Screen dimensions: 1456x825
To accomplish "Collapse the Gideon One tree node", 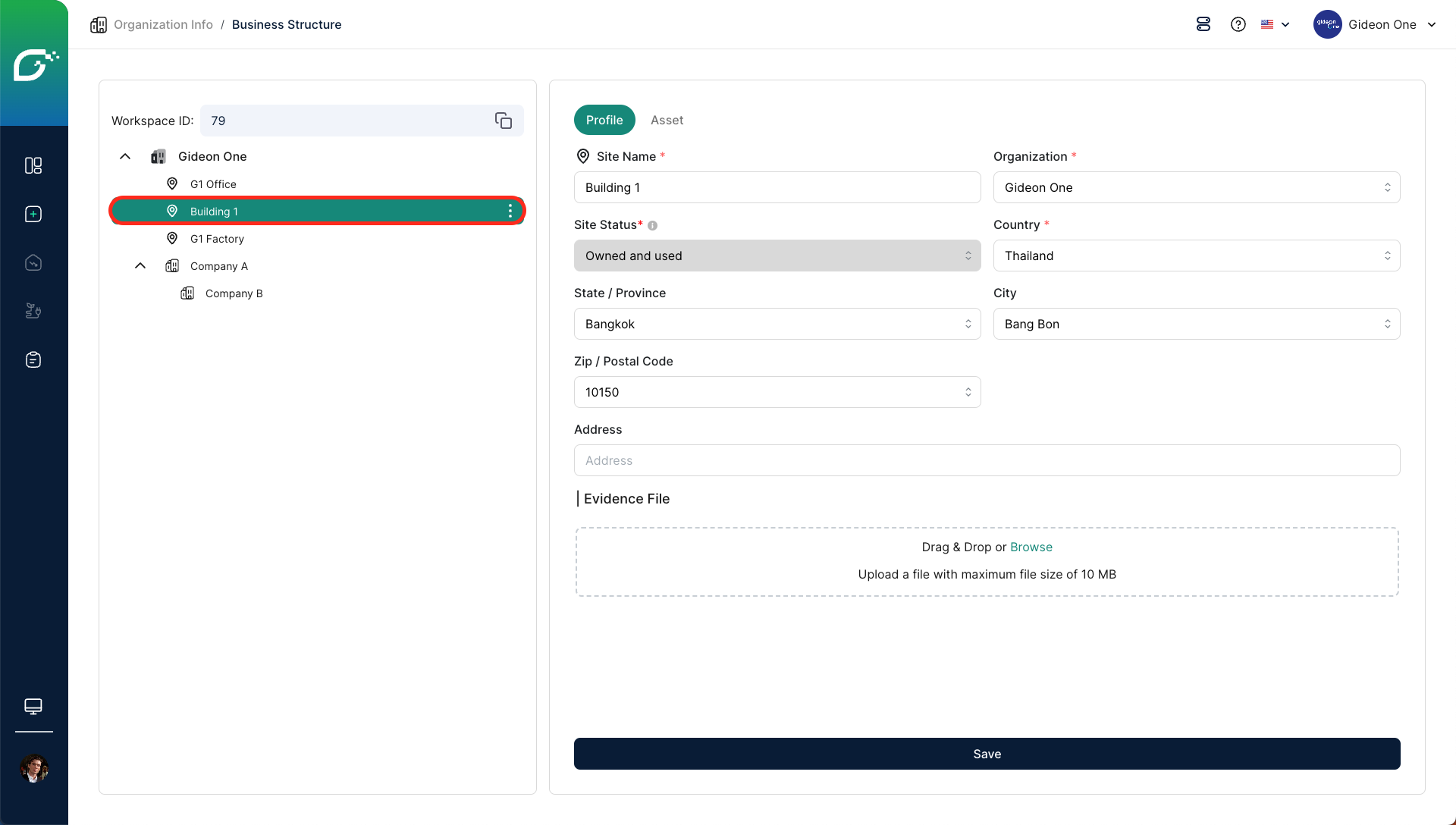I will coord(125,156).
